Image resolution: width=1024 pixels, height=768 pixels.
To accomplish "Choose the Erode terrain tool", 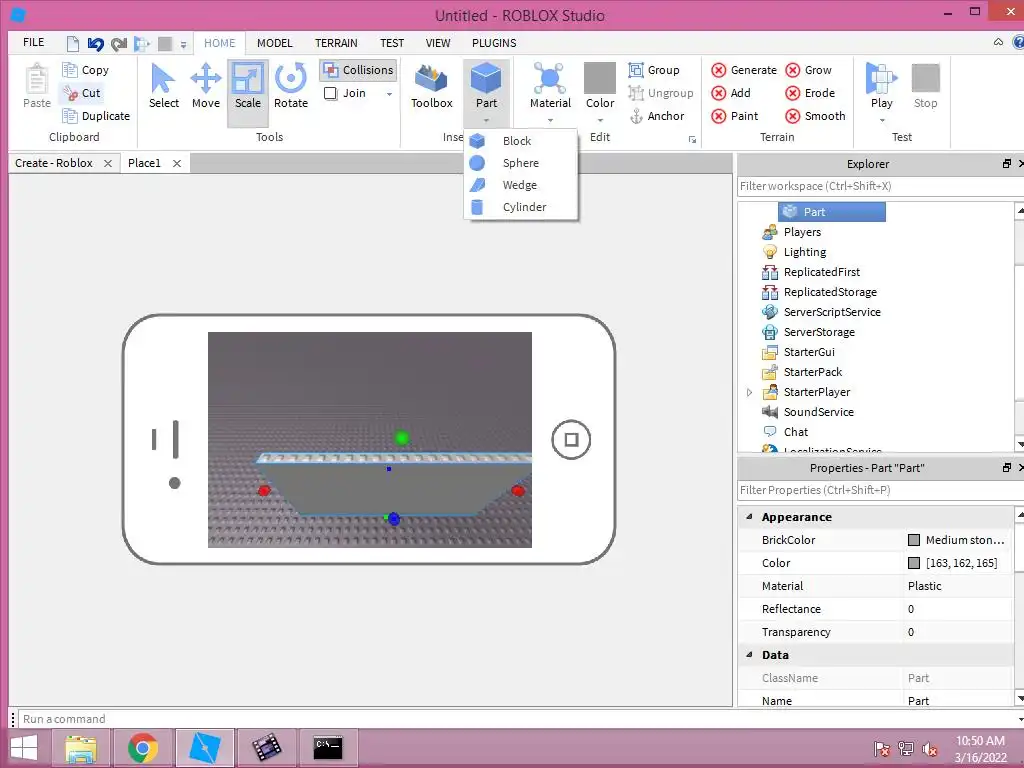I will 810,93.
